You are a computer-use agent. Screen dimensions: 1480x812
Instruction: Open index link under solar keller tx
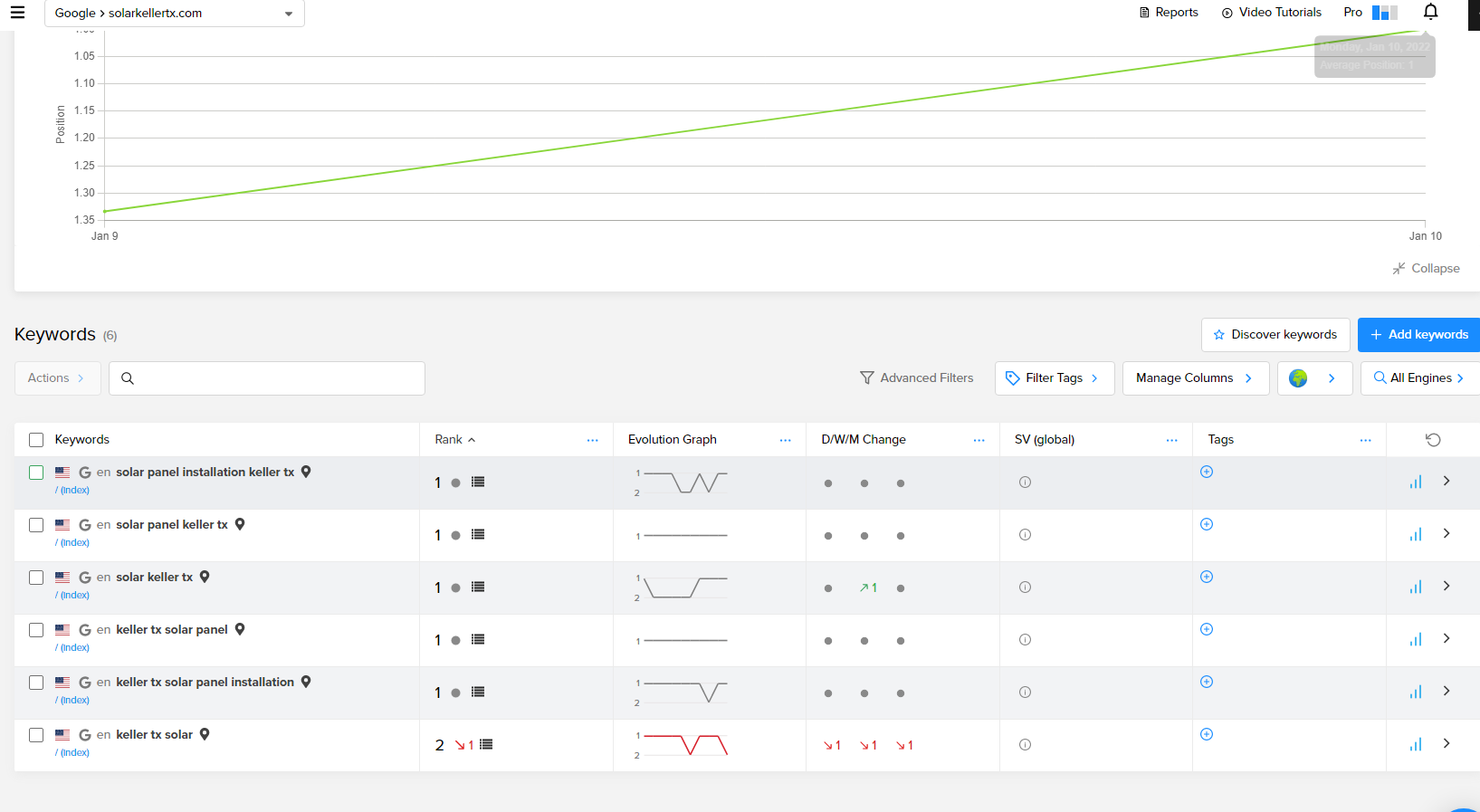pyautogui.click(x=72, y=596)
